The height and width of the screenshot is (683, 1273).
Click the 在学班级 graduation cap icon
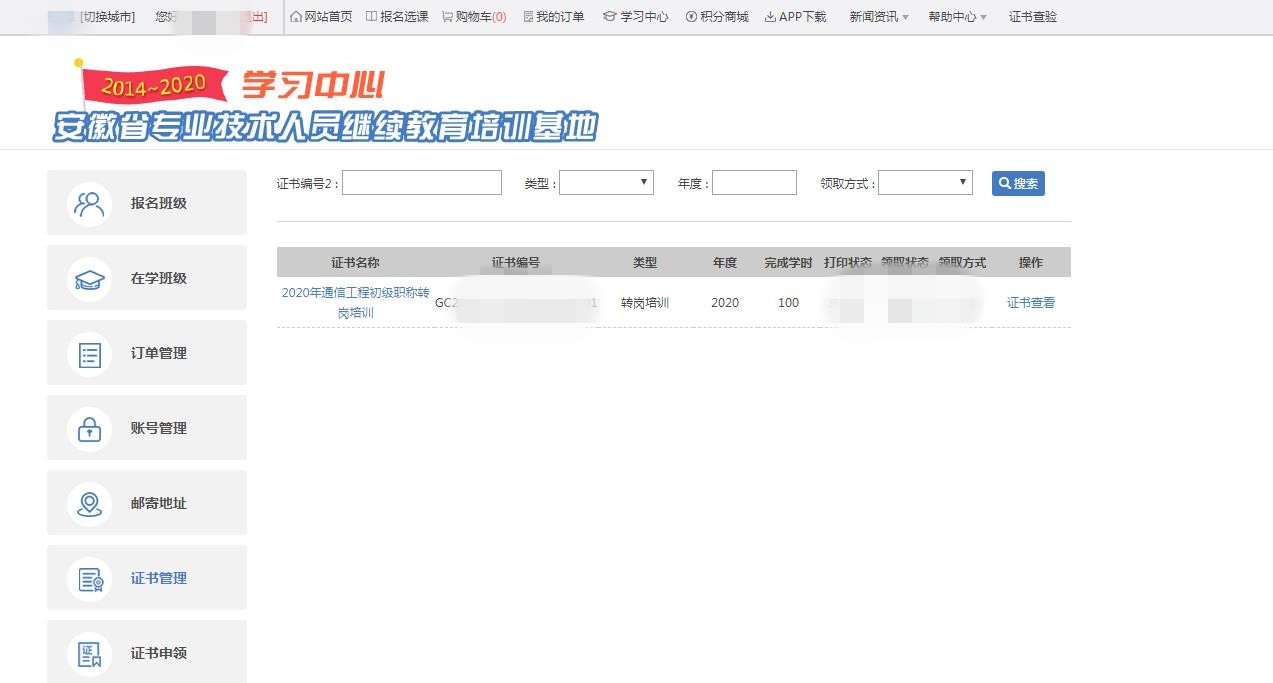[x=89, y=278]
